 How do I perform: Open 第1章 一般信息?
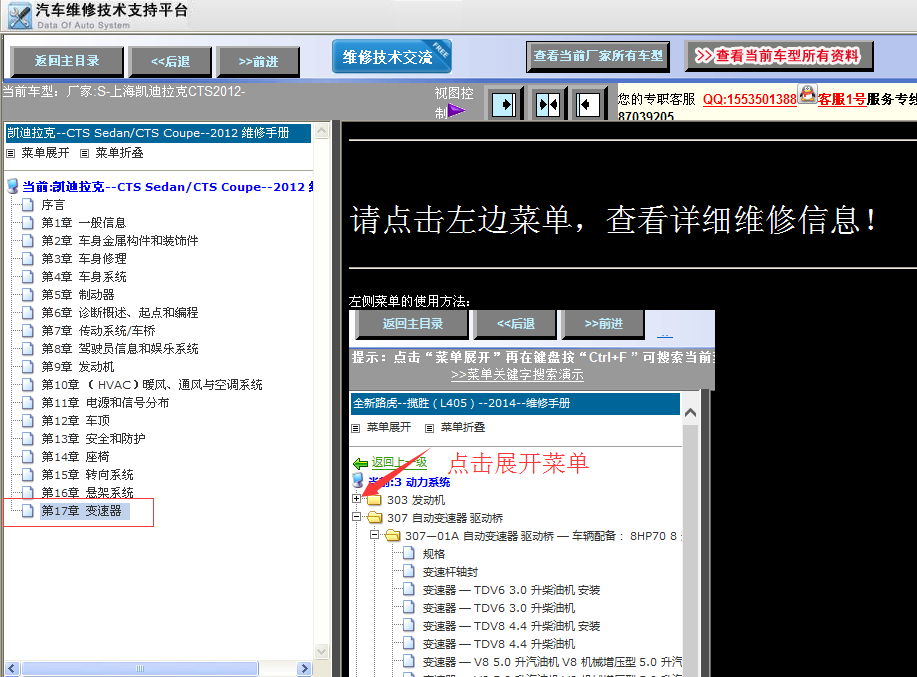pyautogui.click(x=84, y=223)
